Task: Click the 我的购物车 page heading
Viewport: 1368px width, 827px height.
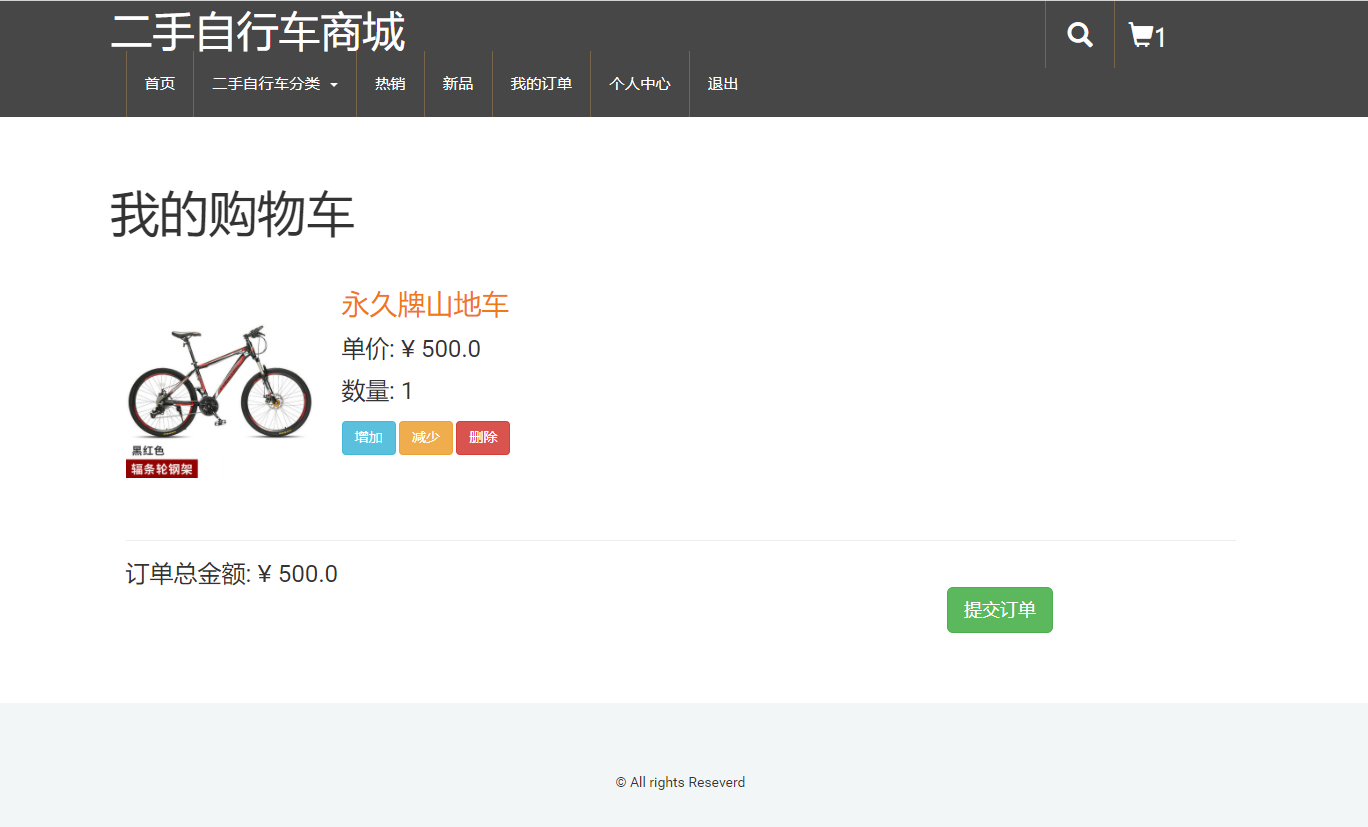Action: (x=232, y=215)
